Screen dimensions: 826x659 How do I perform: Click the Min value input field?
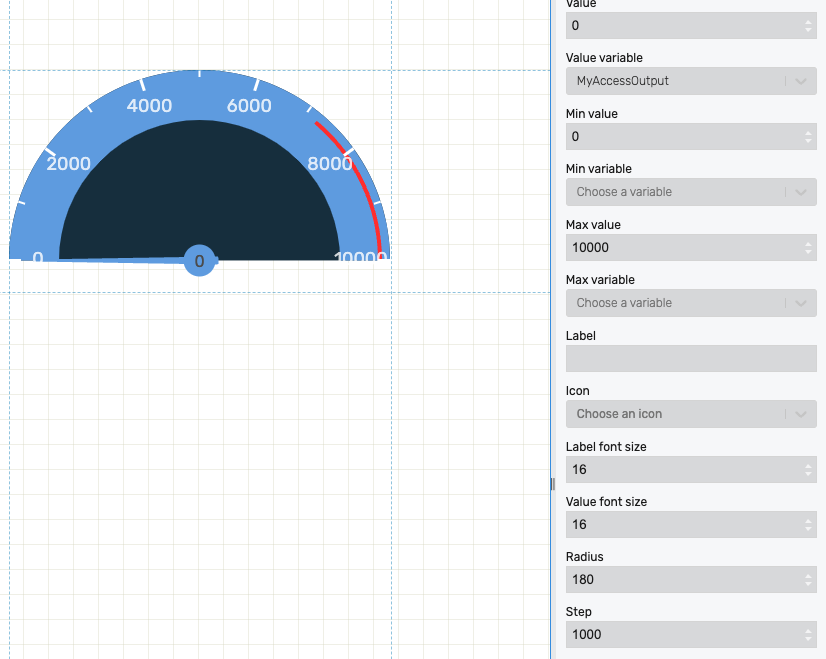point(680,136)
